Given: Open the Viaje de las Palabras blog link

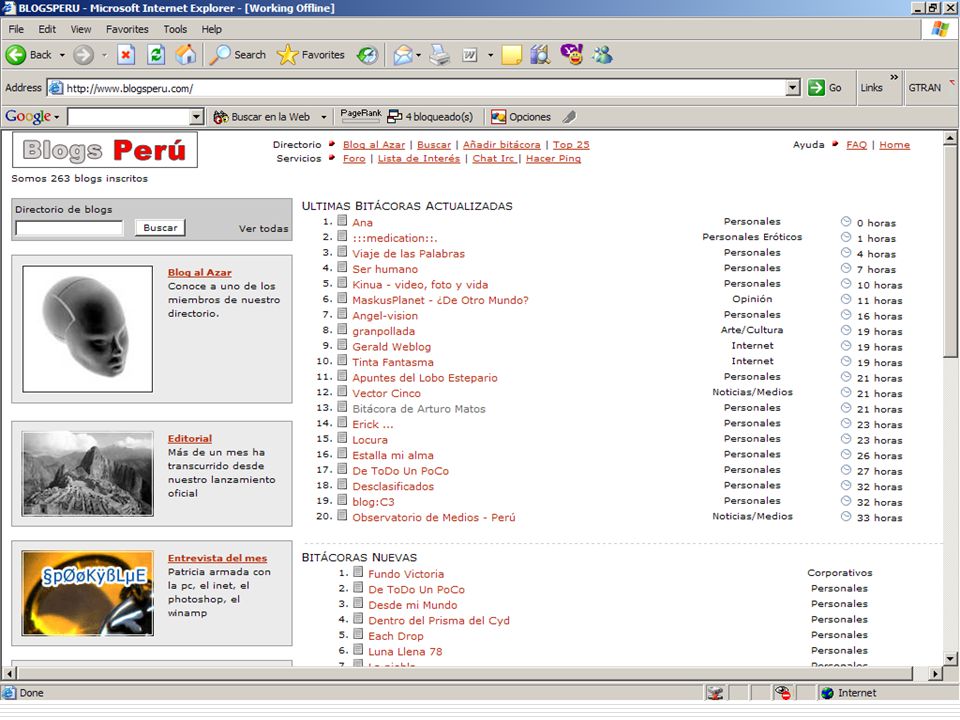Looking at the screenshot, I should (408, 253).
